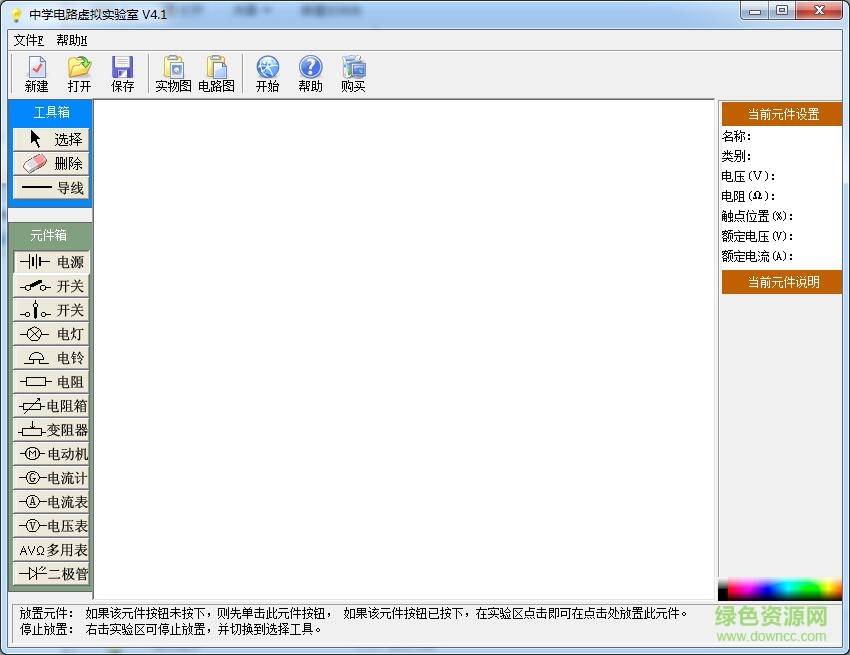The width and height of the screenshot is (850, 655).
Task: Choose the 变阻器 rheostat component
Action: 51,430
